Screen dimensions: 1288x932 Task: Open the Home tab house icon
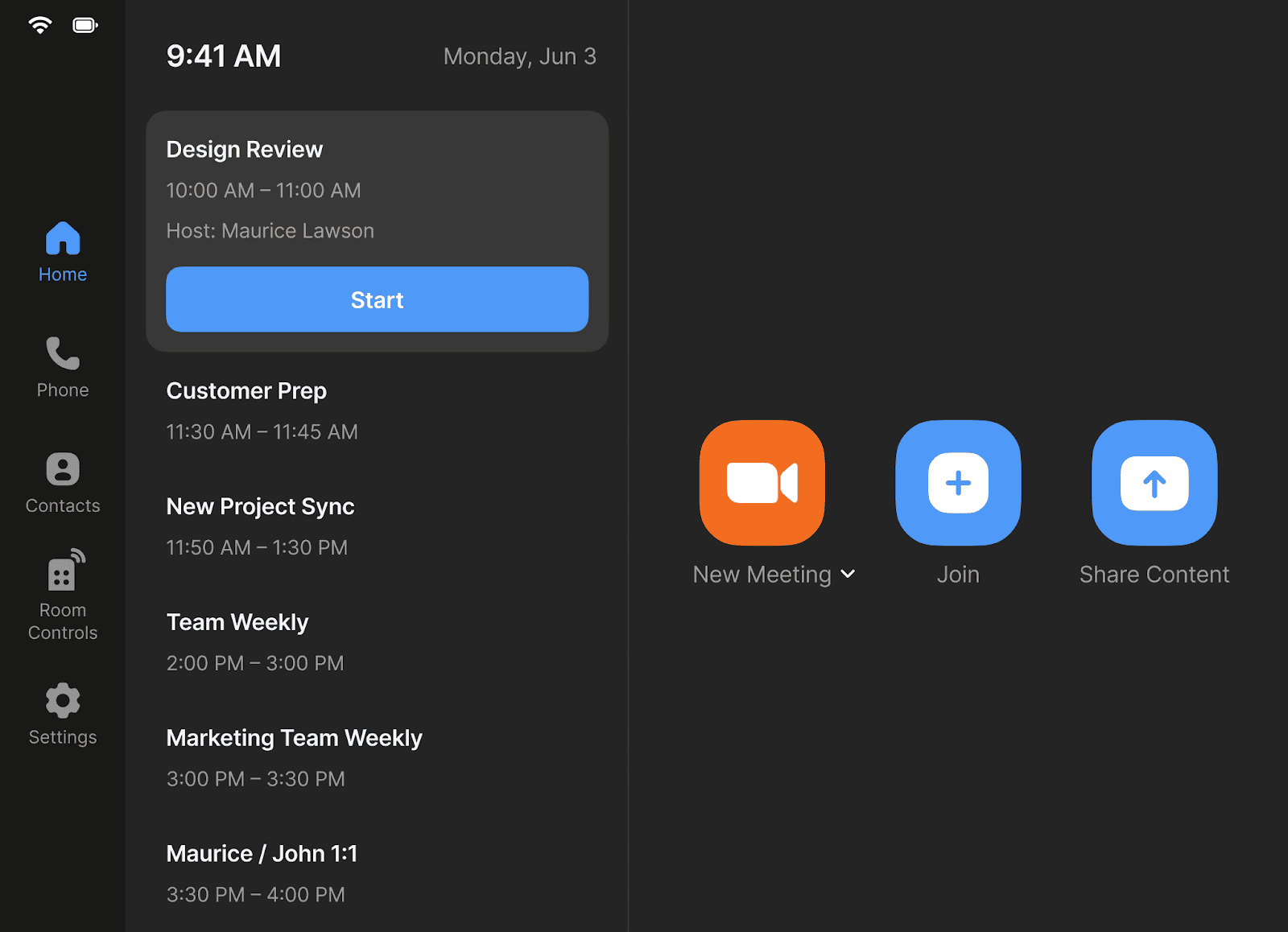63,238
